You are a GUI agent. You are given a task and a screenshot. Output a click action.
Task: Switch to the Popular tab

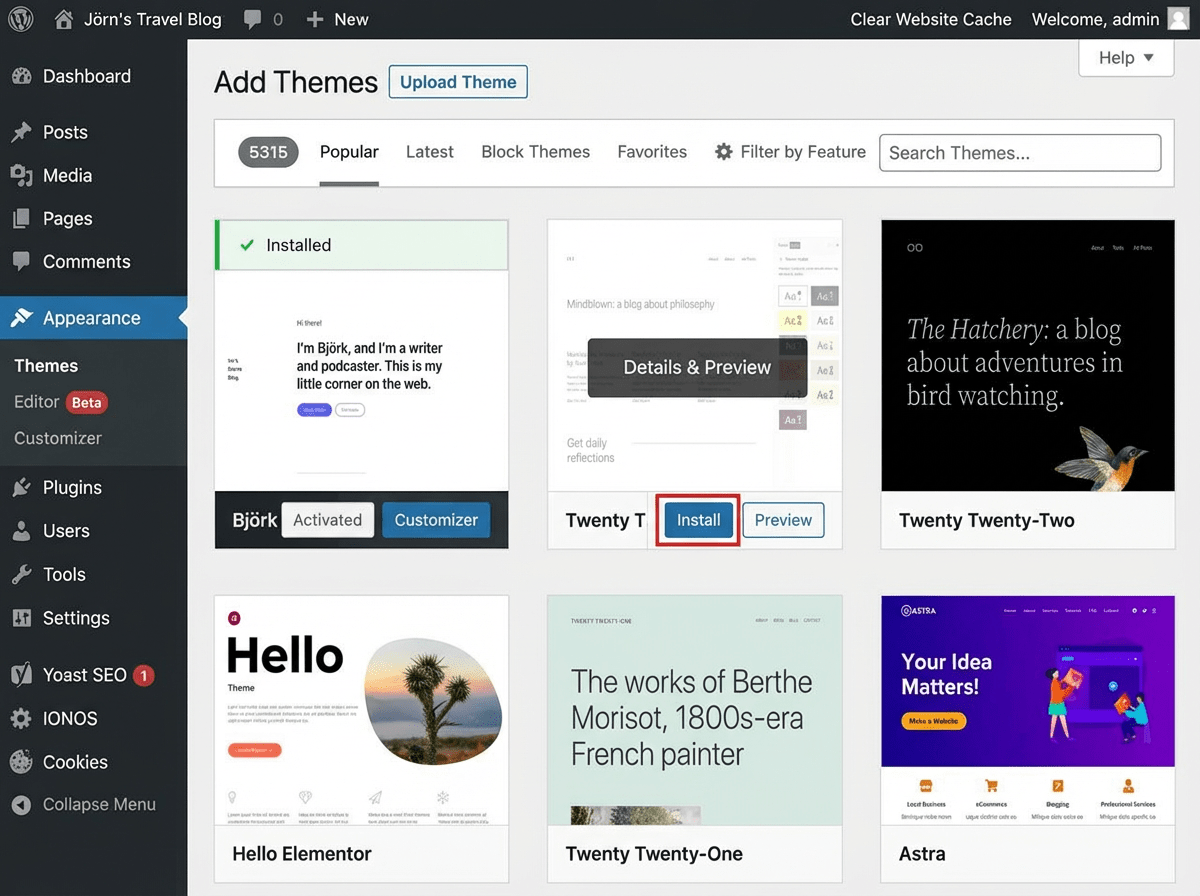[x=349, y=152]
